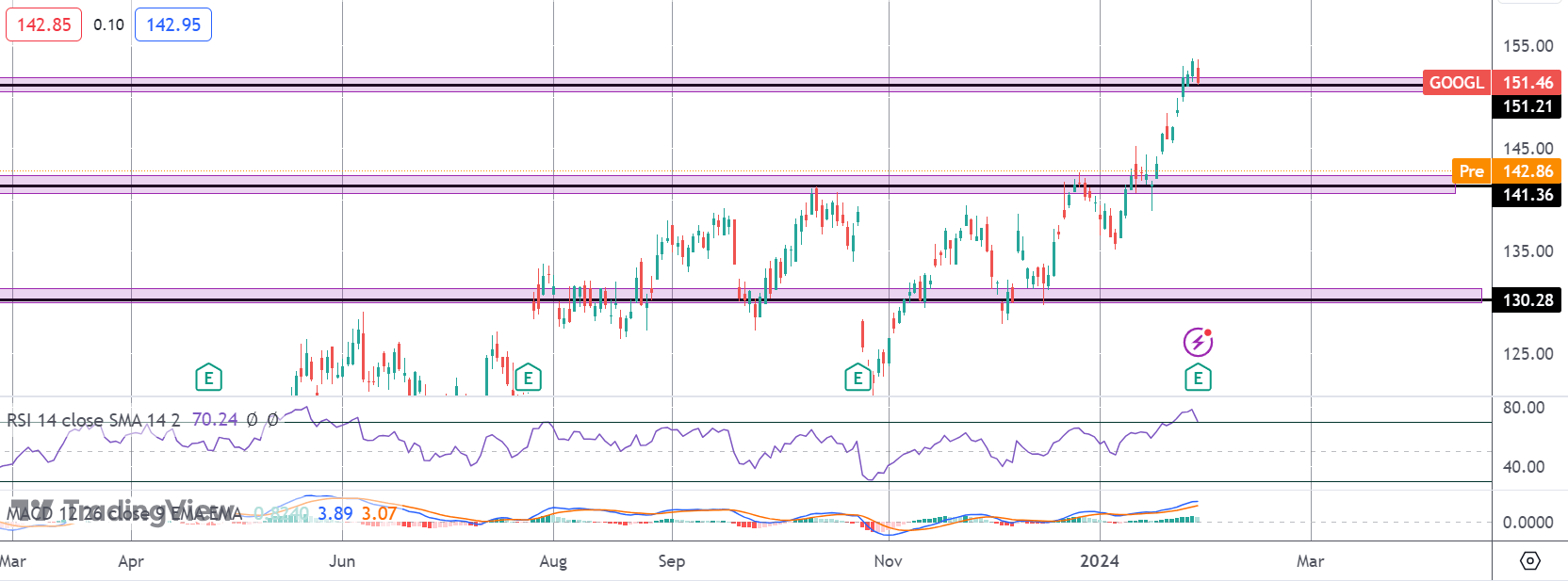This screenshot has width=1568, height=581.
Task: Click the 125.00 price axis label
Action: coord(1527,353)
